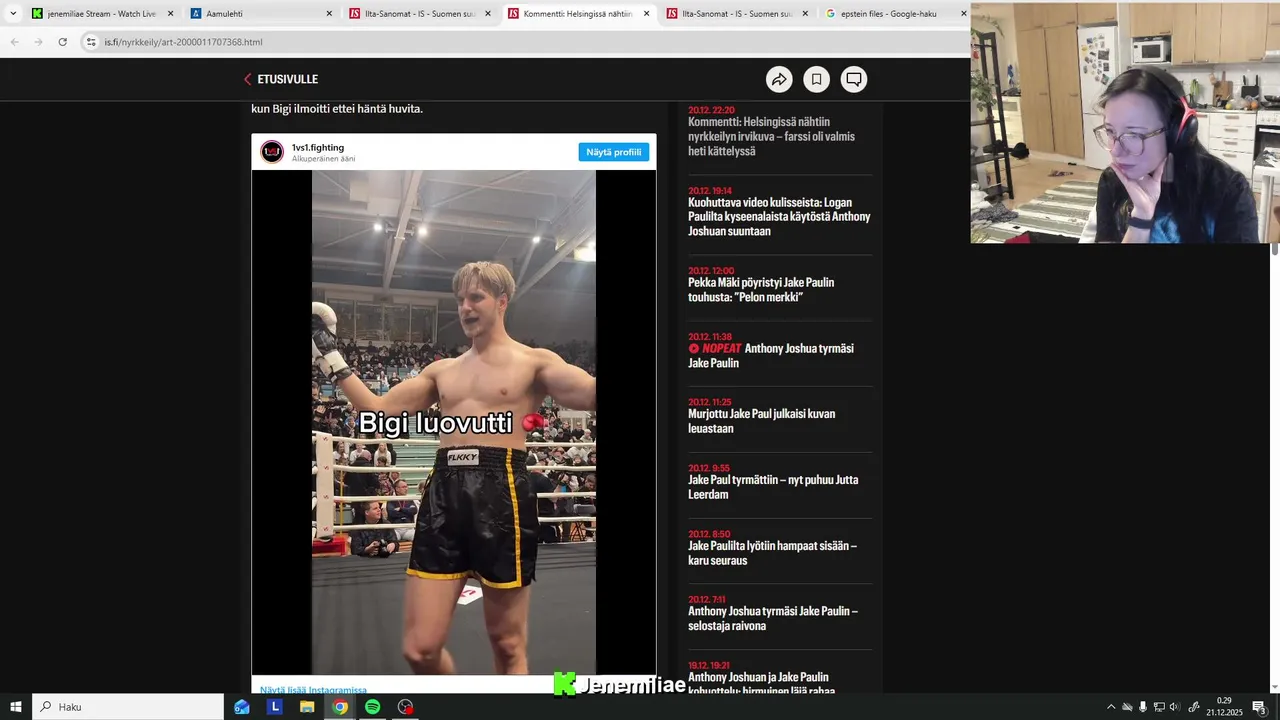Click the browser forward arrow
The height and width of the screenshot is (720, 1280).
click(x=38, y=42)
